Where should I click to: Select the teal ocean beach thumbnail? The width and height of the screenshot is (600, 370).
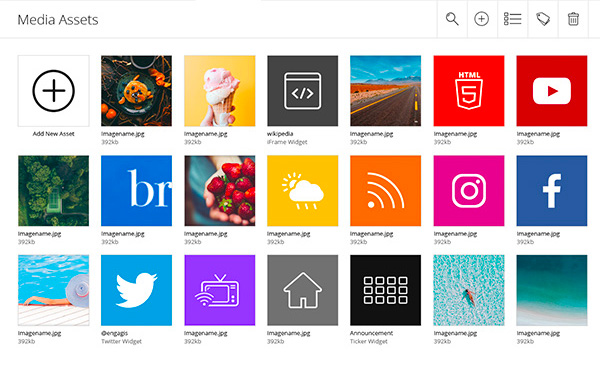tap(552, 290)
